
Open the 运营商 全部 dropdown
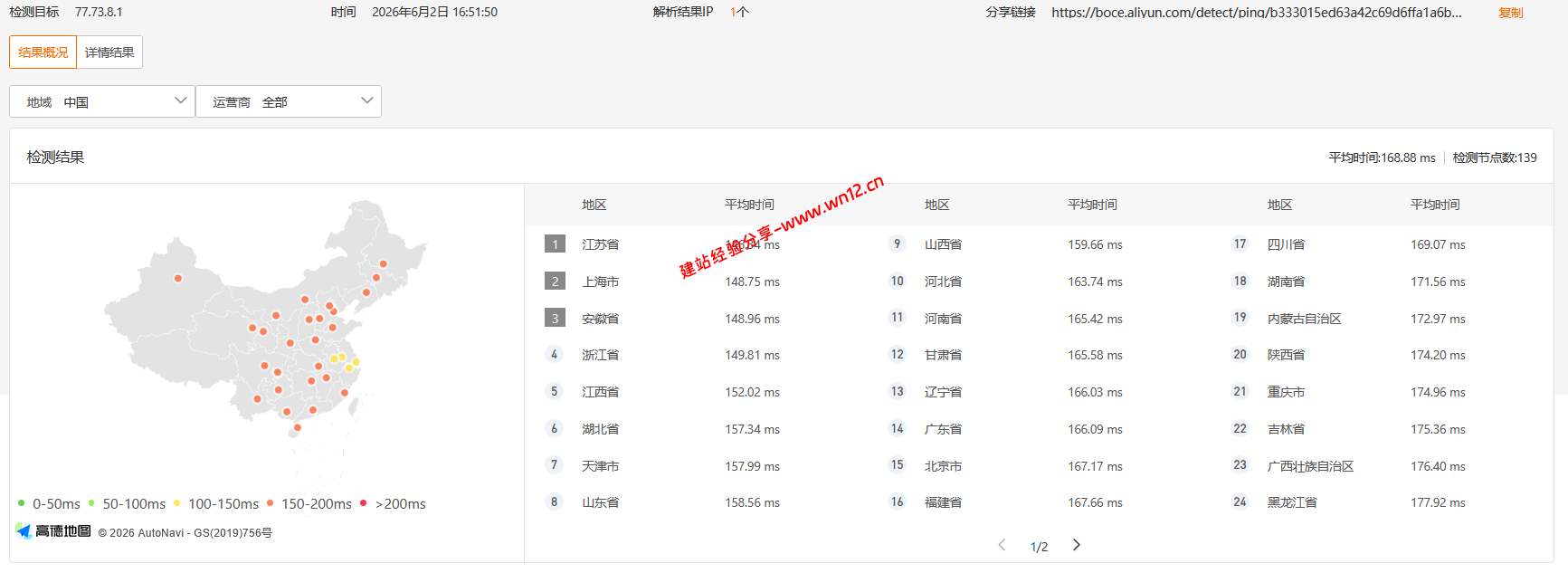pyautogui.click(x=289, y=101)
